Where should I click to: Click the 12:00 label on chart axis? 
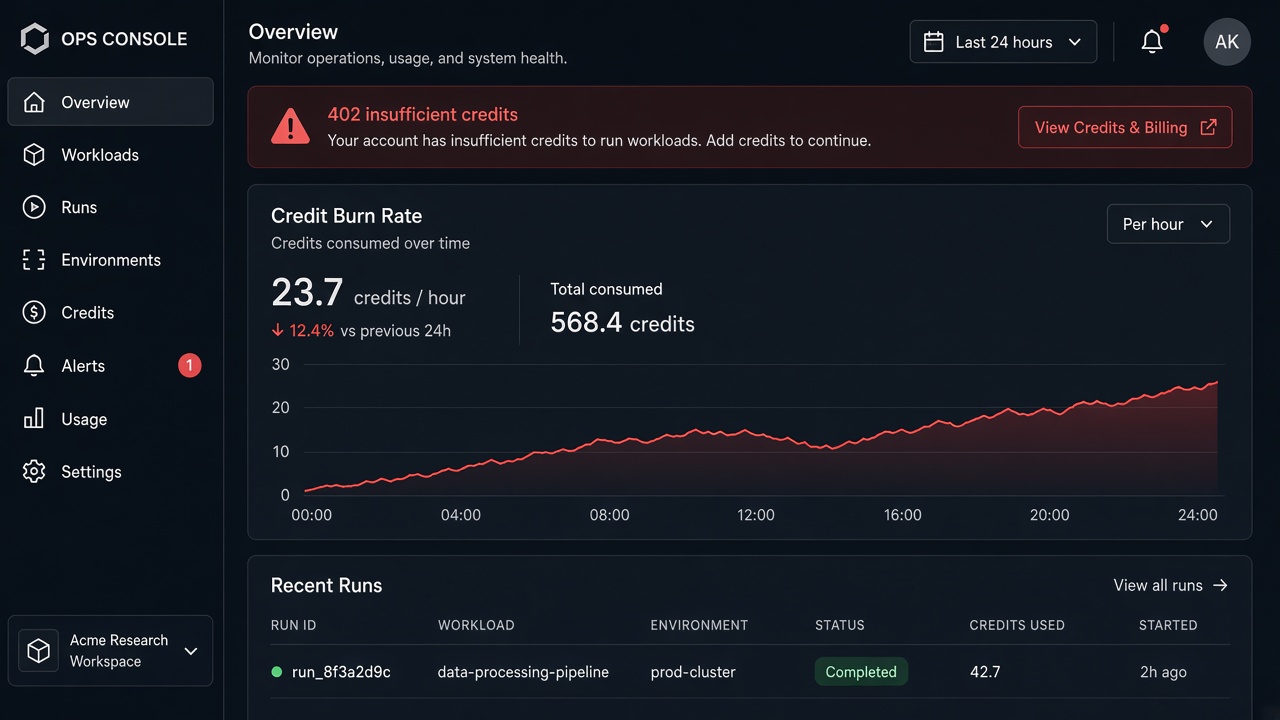pos(756,515)
